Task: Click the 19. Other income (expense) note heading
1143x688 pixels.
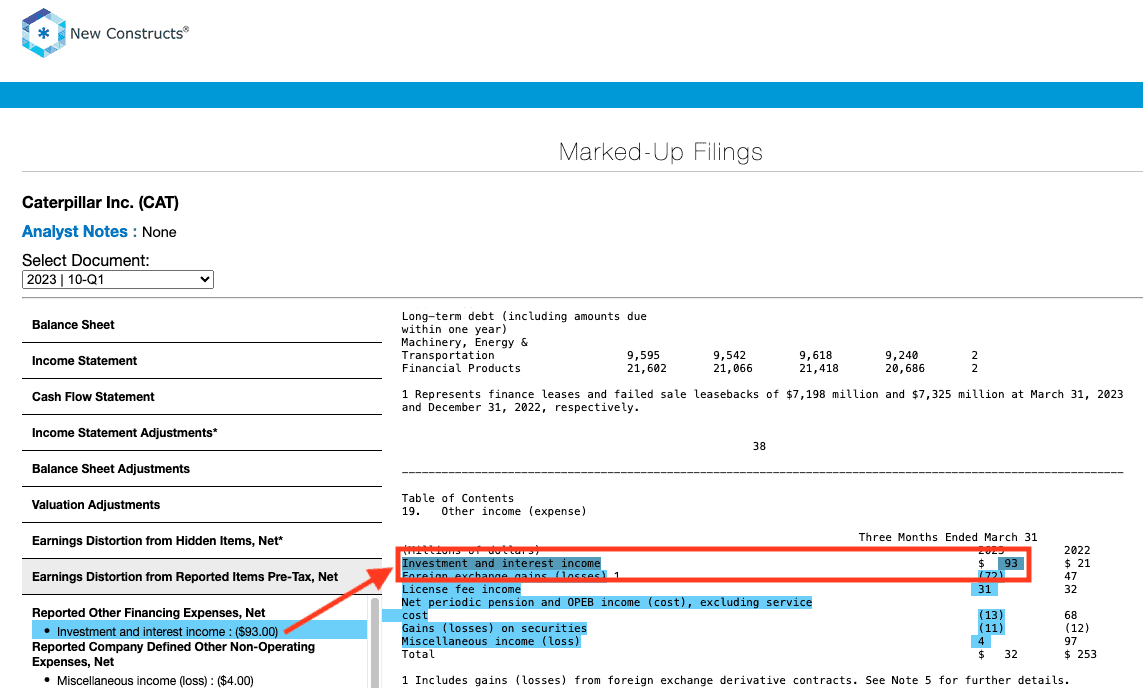Action: pyautogui.click(x=494, y=512)
